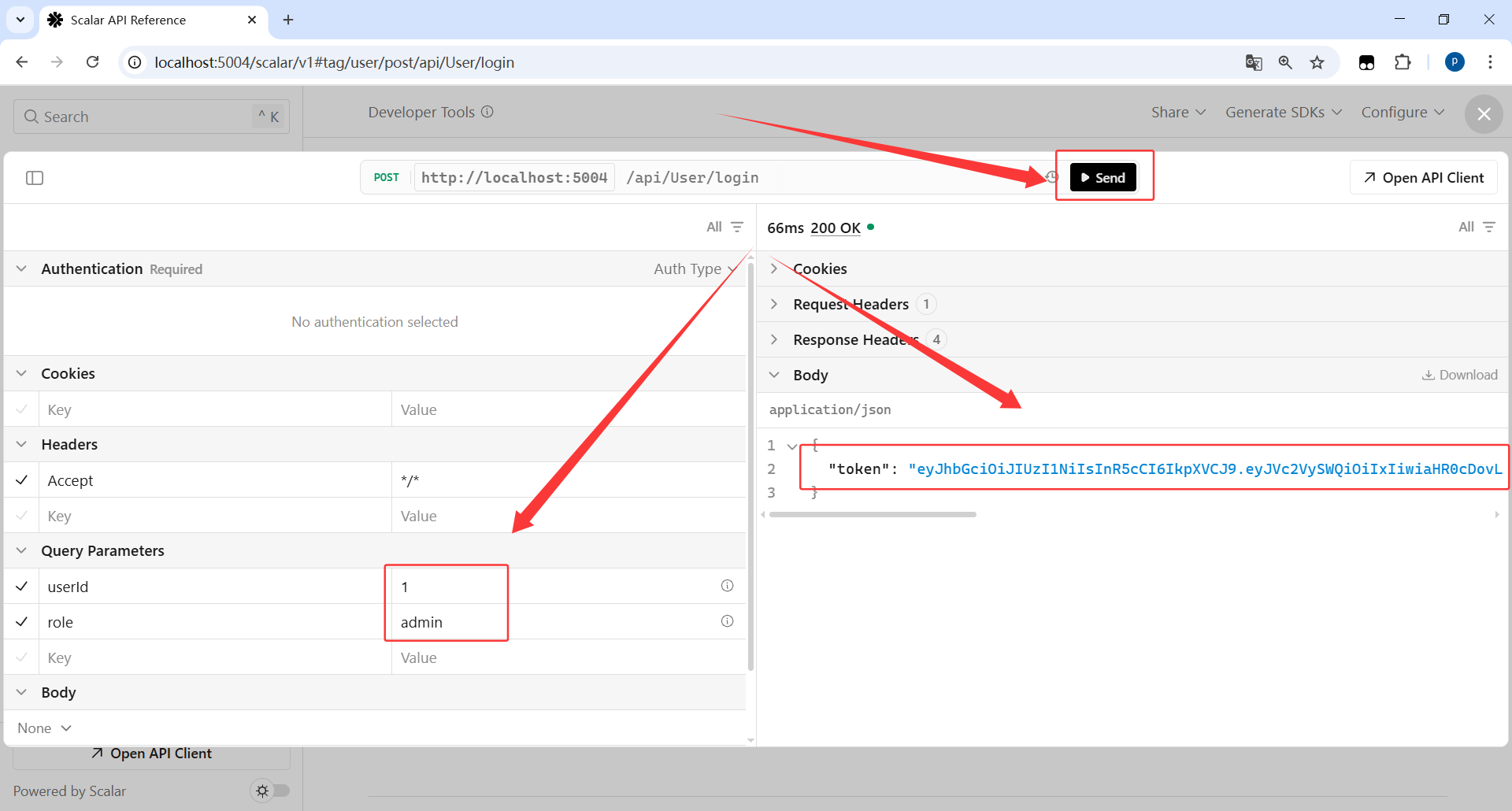The image size is (1512, 811).
Task: Collapse the response Body section
Action: click(x=774, y=375)
